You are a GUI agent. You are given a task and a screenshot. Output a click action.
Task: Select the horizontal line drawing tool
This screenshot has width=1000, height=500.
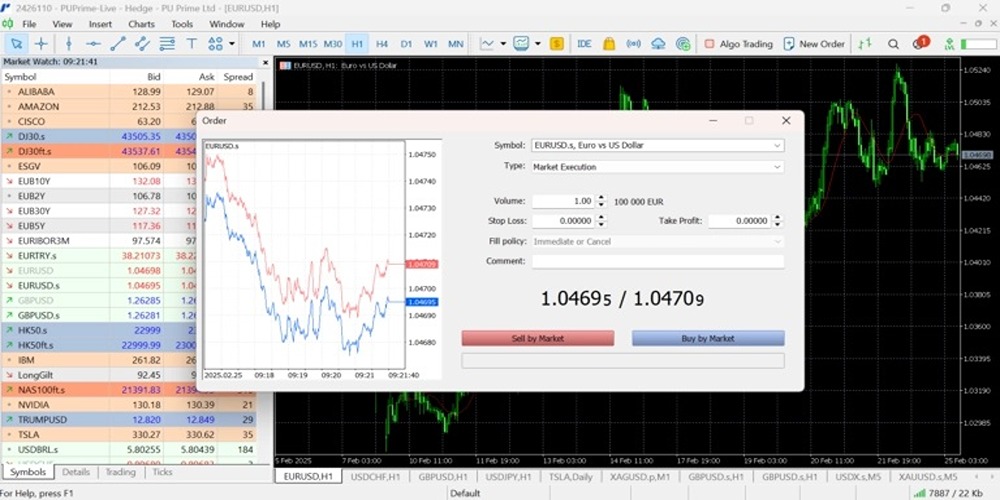coord(94,43)
